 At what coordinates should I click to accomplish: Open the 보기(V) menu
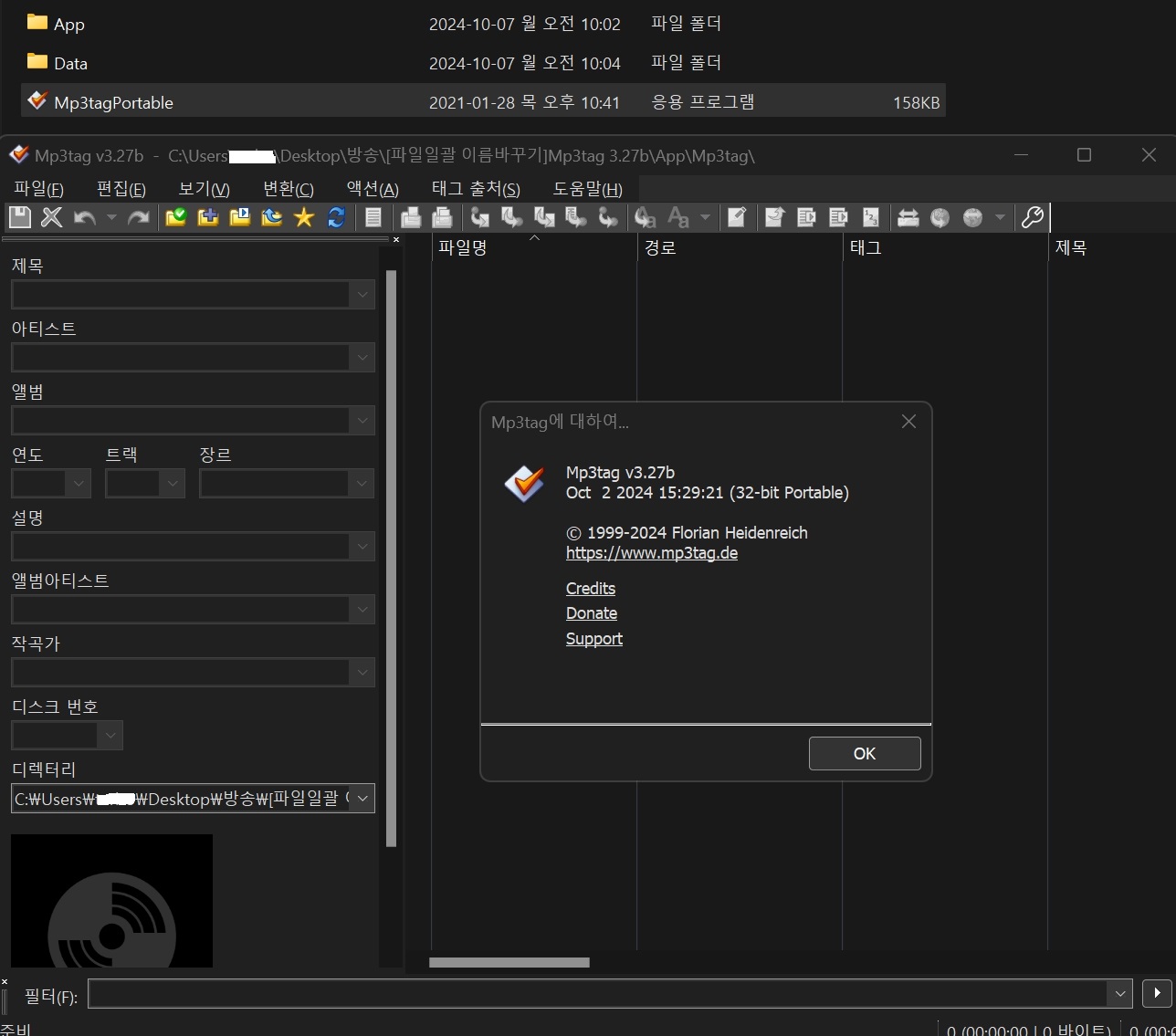[204, 189]
